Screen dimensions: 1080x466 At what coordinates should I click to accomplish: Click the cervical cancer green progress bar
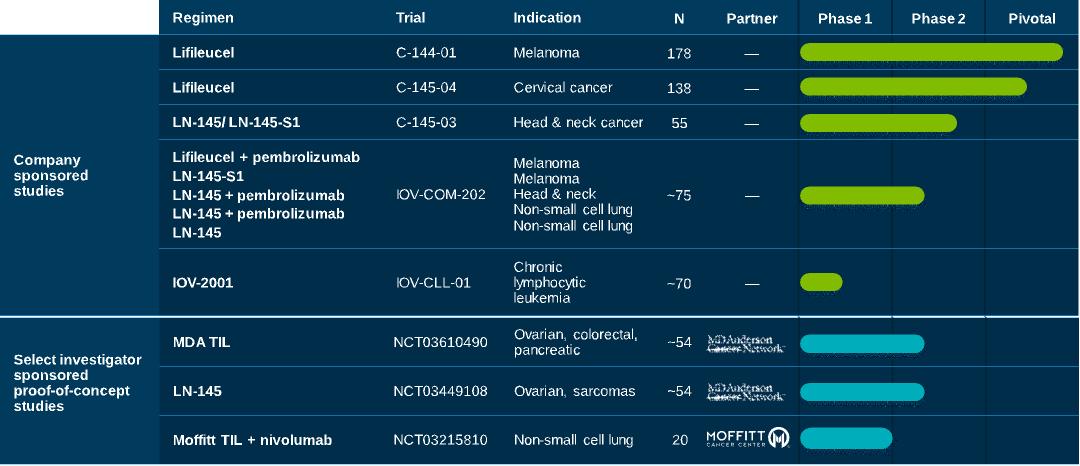point(913,87)
